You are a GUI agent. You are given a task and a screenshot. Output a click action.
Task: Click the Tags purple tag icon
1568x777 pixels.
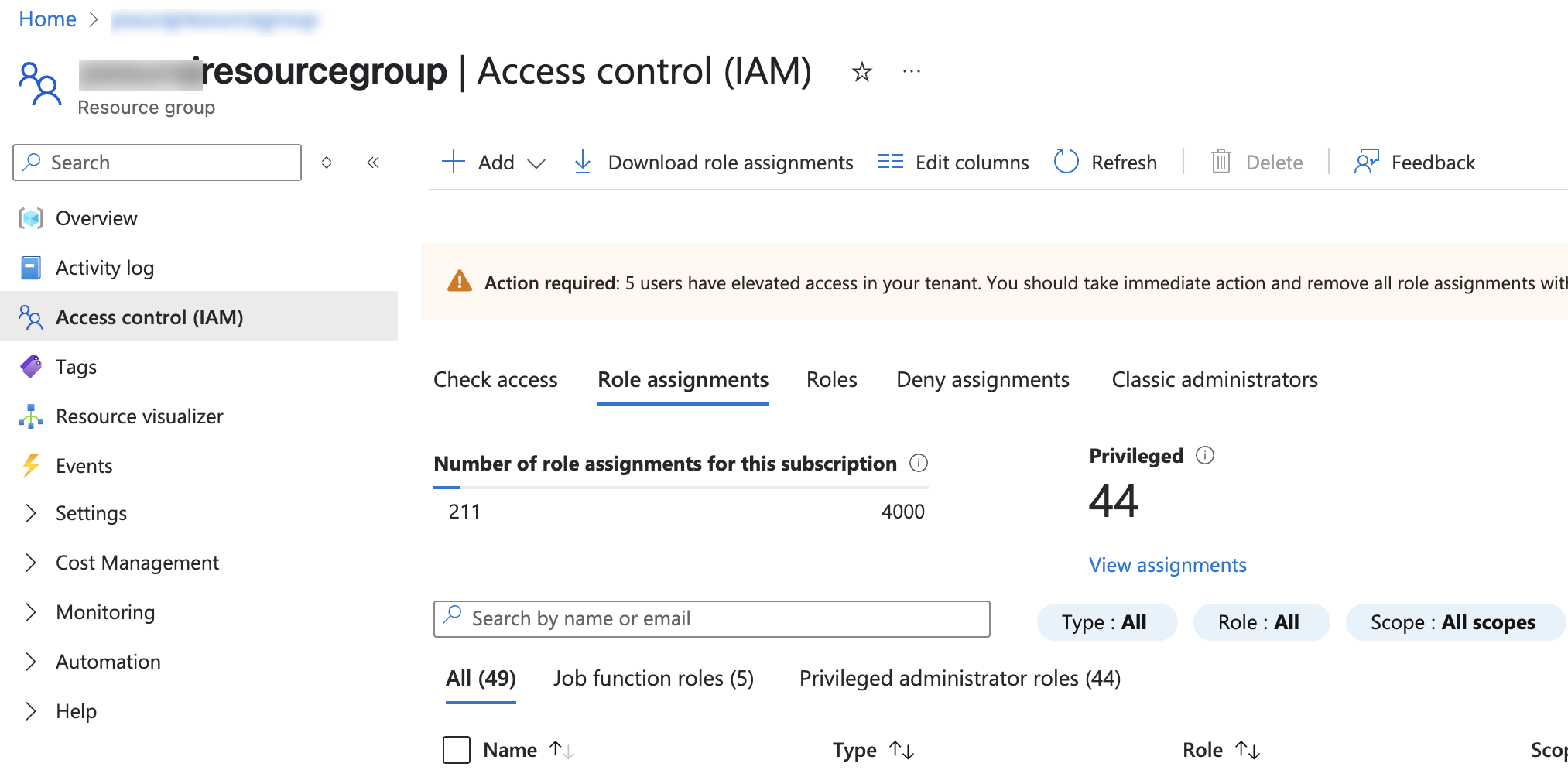(31, 367)
